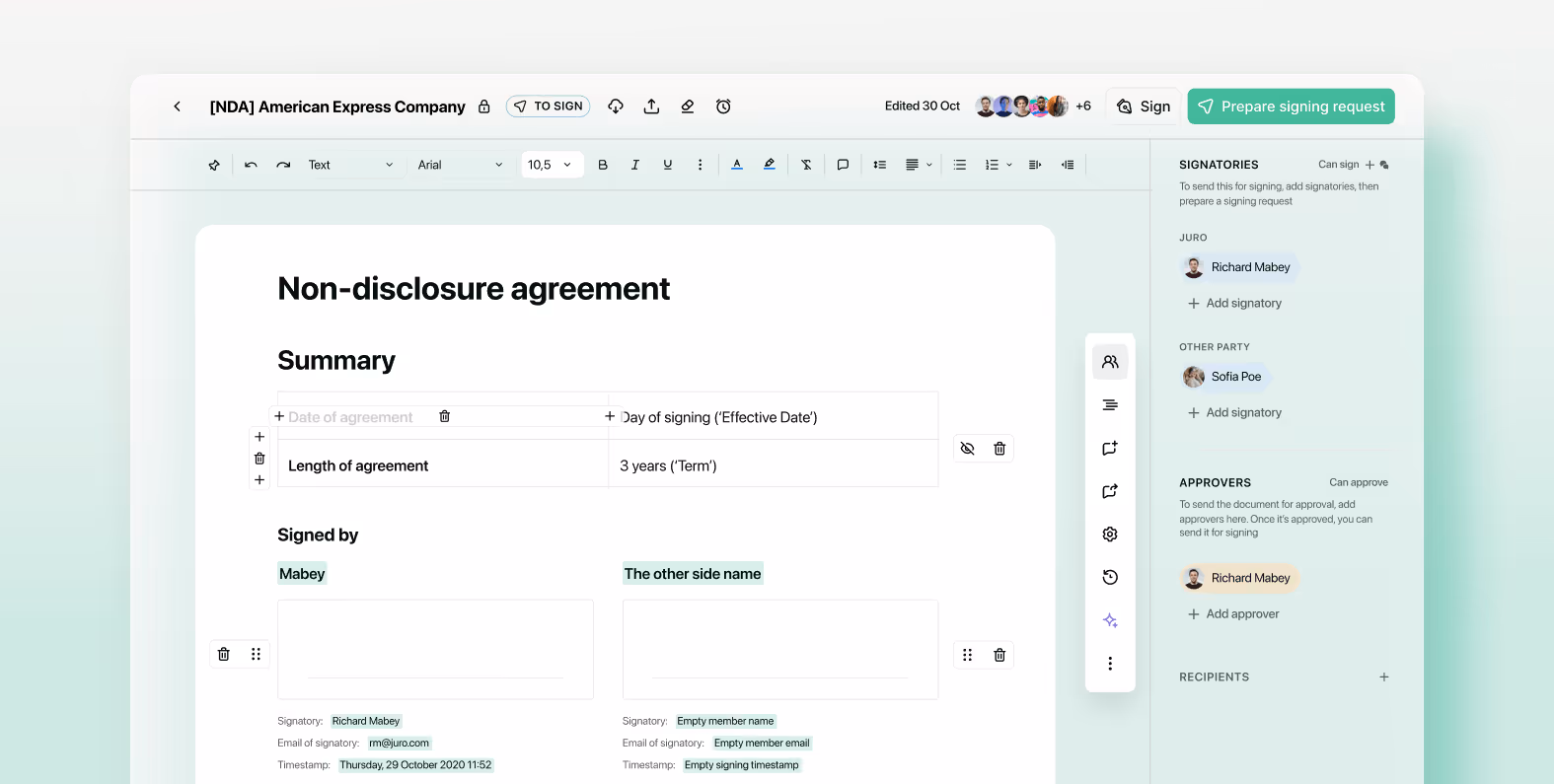Click the stamp-pen signing icon in header

tap(688, 107)
